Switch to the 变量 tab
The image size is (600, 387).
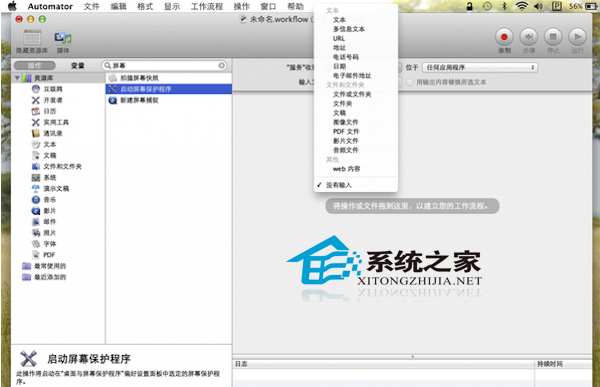coord(78,65)
